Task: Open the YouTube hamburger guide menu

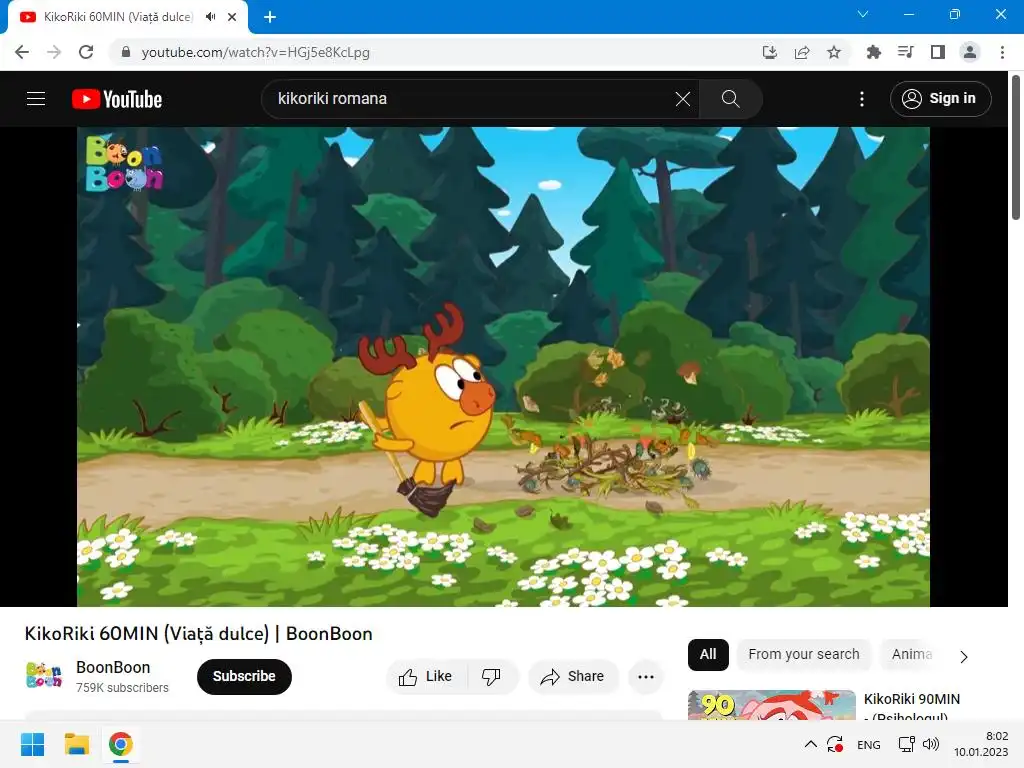Action: [x=36, y=99]
